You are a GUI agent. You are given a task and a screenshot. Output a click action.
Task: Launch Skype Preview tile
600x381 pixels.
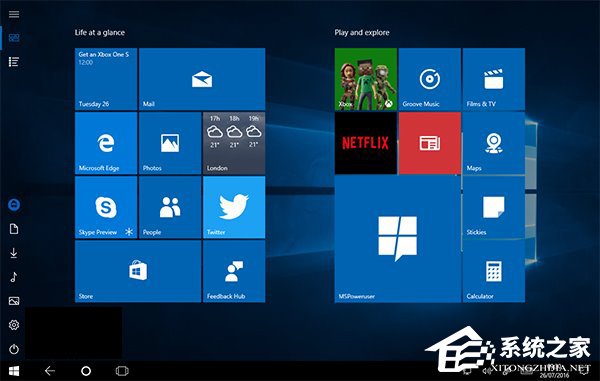pyautogui.click(x=106, y=207)
